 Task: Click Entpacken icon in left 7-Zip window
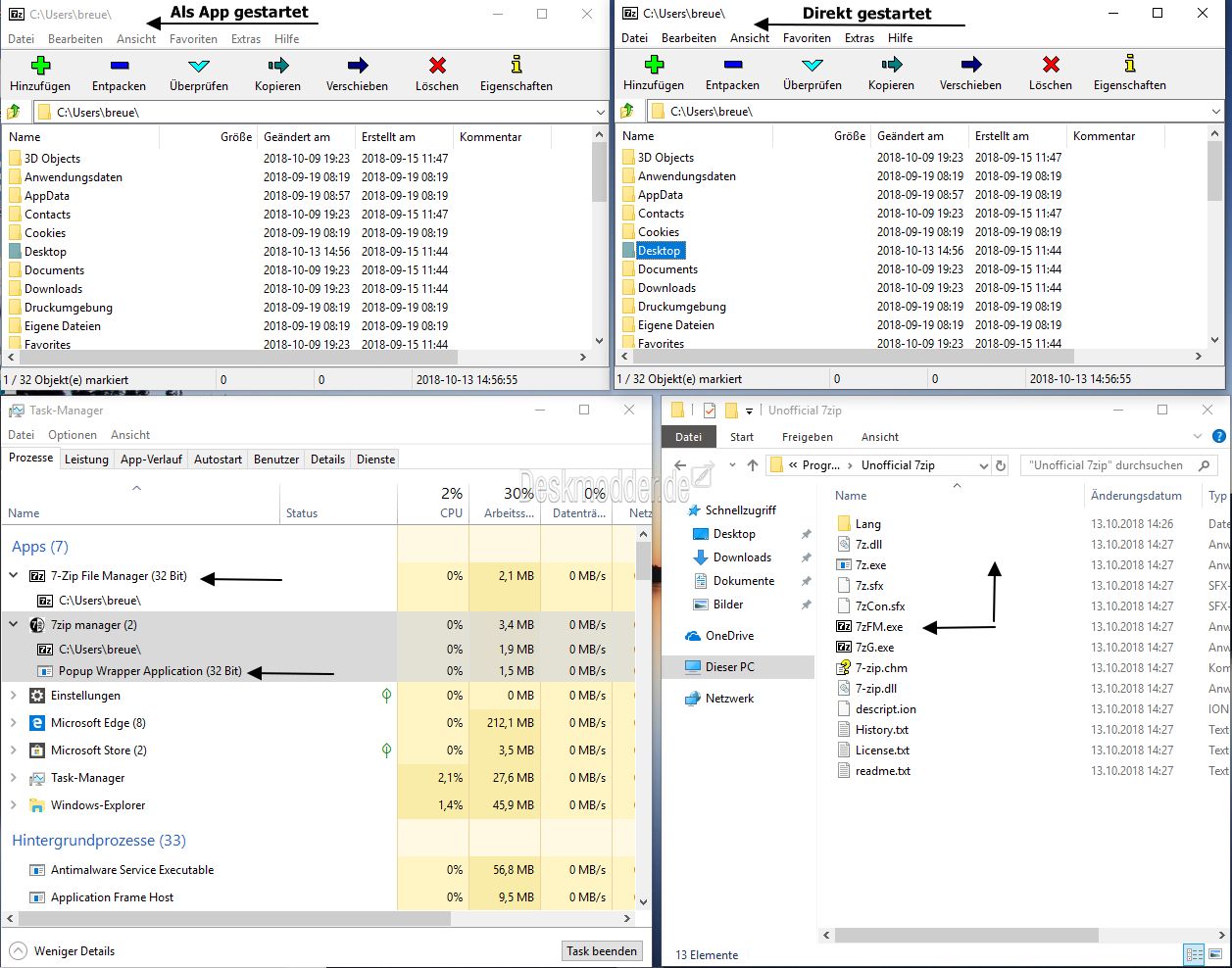pyautogui.click(x=120, y=66)
